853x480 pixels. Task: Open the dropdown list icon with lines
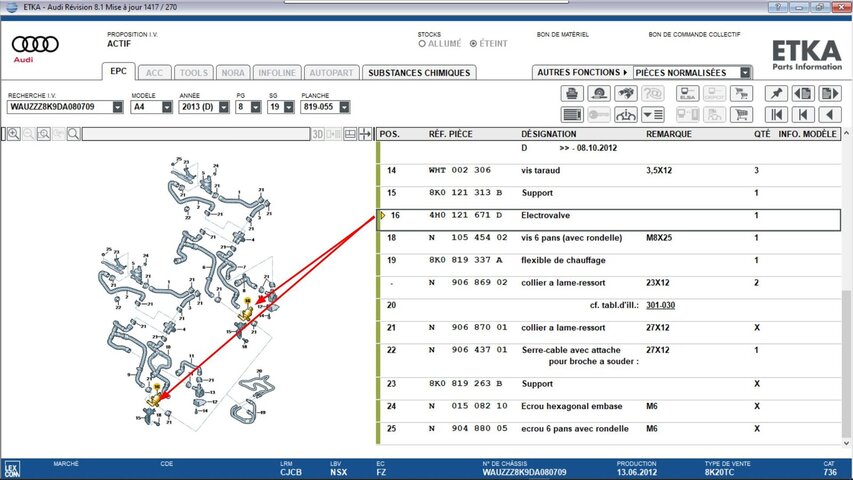click(x=653, y=115)
